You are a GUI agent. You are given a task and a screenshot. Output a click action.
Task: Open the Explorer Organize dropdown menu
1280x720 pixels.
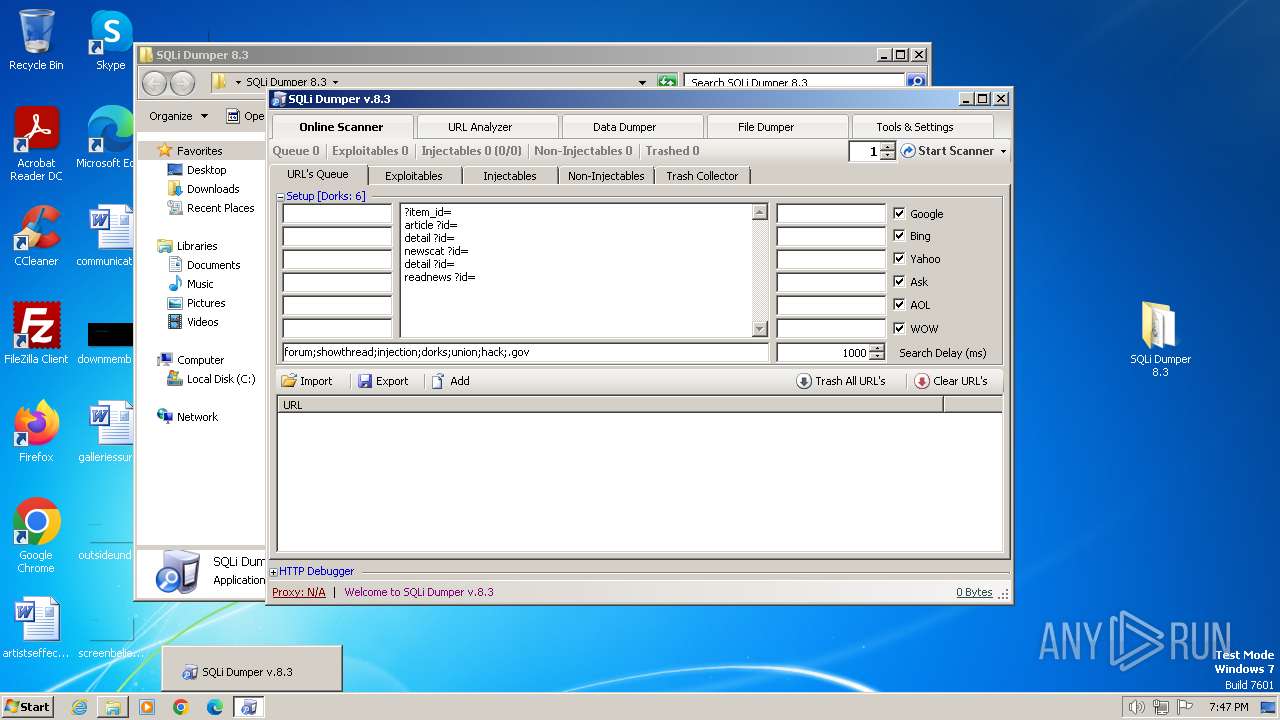pyautogui.click(x=178, y=116)
